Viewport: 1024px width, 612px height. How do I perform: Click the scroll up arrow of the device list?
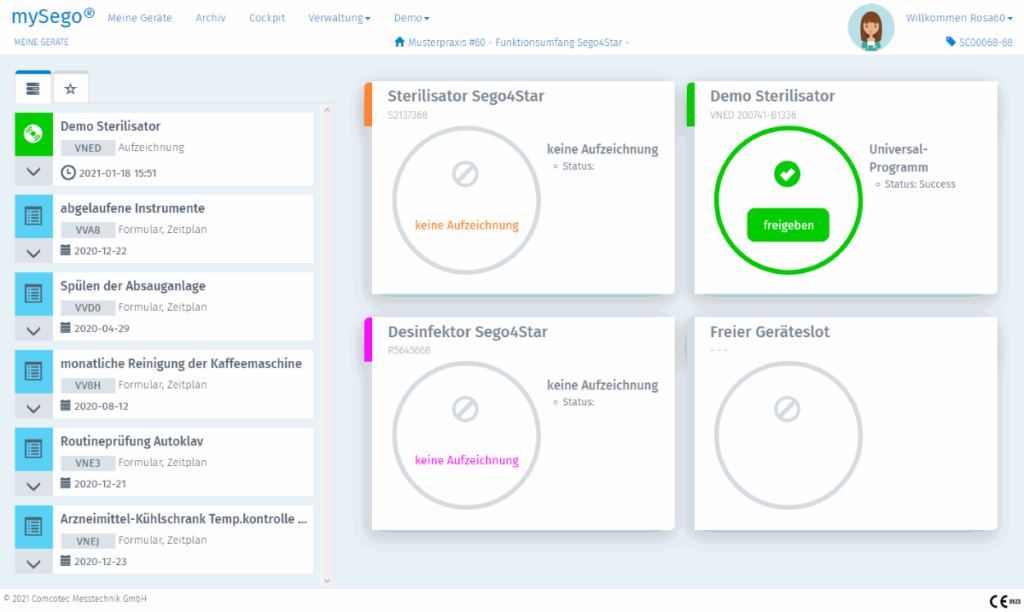pos(327,110)
